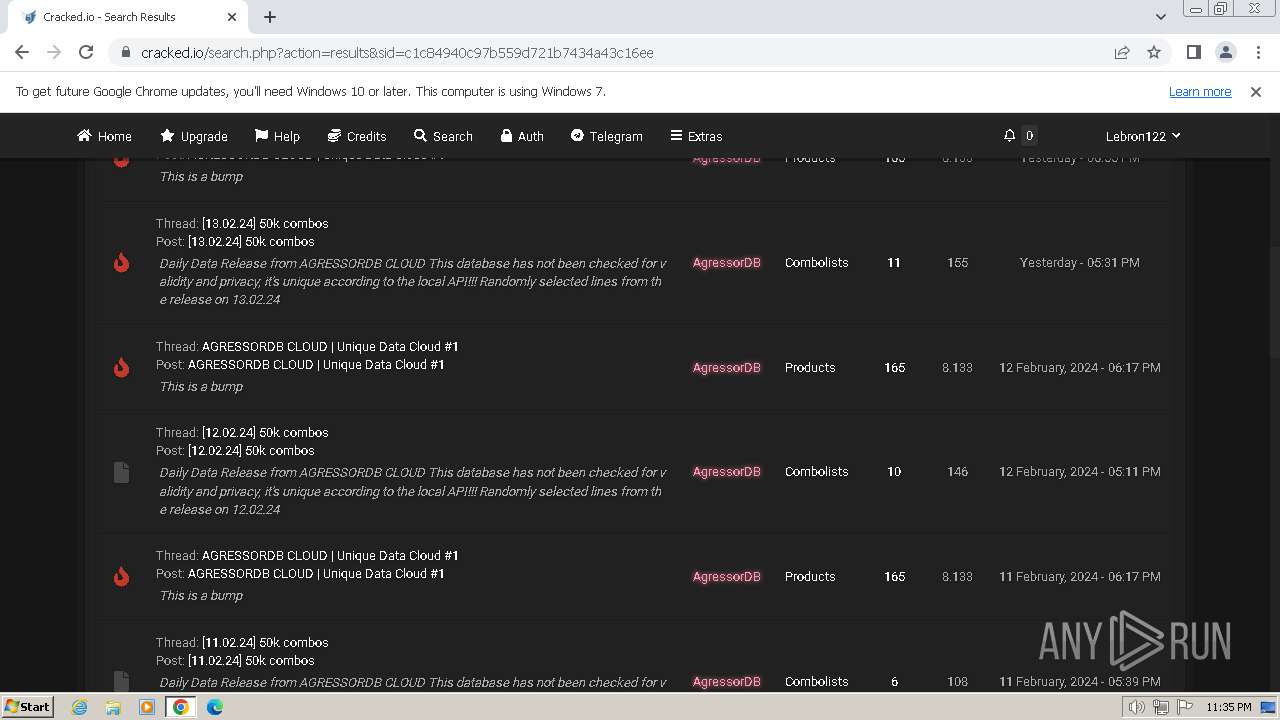The image size is (1280, 720).
Task: Open AGRESSORDB CLOUD thread dated 12 February
Action: (330, 346)
